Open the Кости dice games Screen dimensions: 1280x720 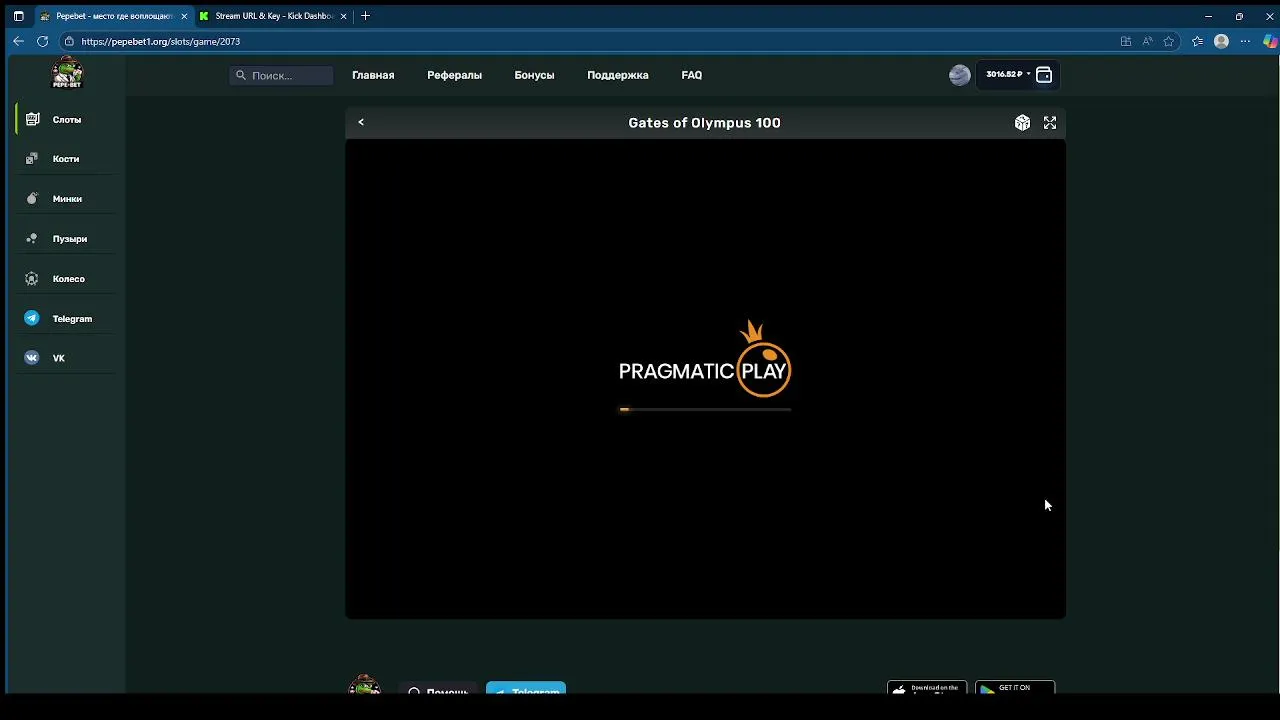pyautogui.click(x=66, y=159)
